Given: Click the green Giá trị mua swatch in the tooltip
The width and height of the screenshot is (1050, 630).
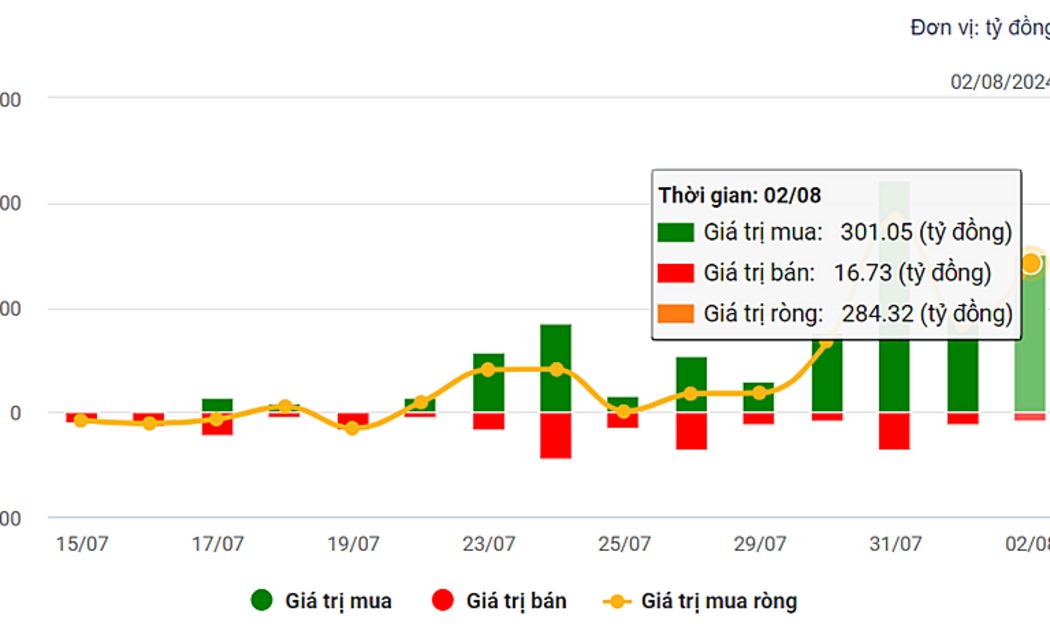Looking at the screenshot, I should (x=676, y=233).
